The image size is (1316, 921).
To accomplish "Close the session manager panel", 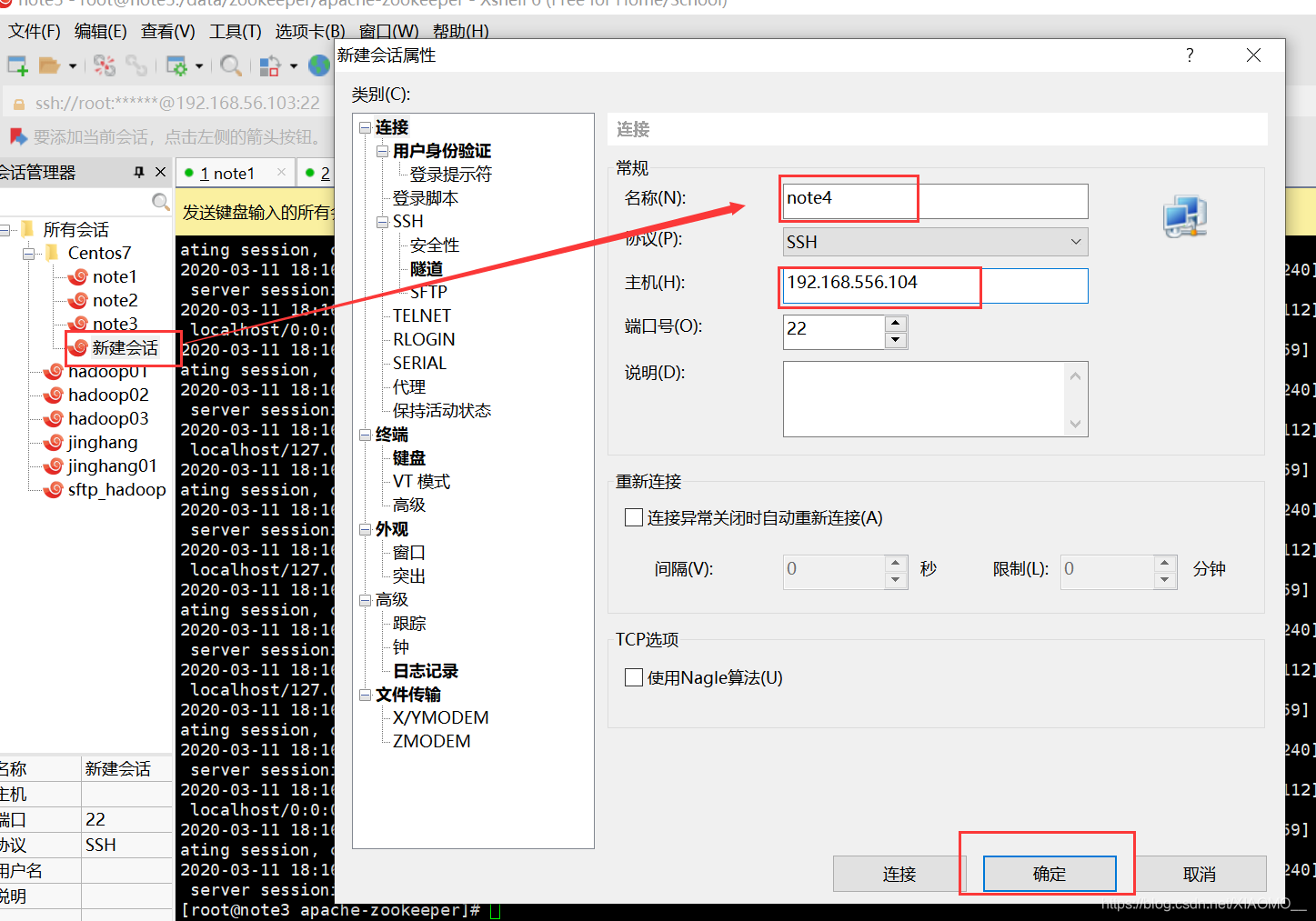I will click(x=161, y=172).
